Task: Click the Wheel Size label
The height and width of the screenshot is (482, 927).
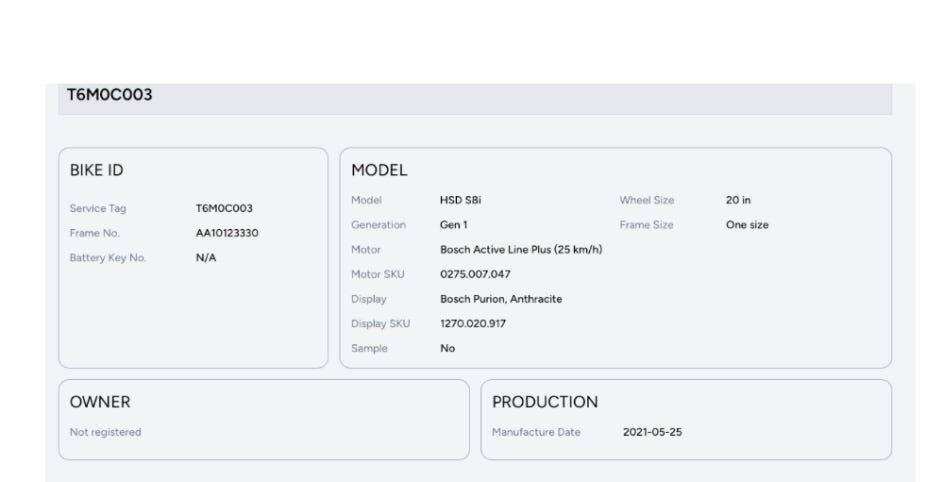Action: point(646,200)
